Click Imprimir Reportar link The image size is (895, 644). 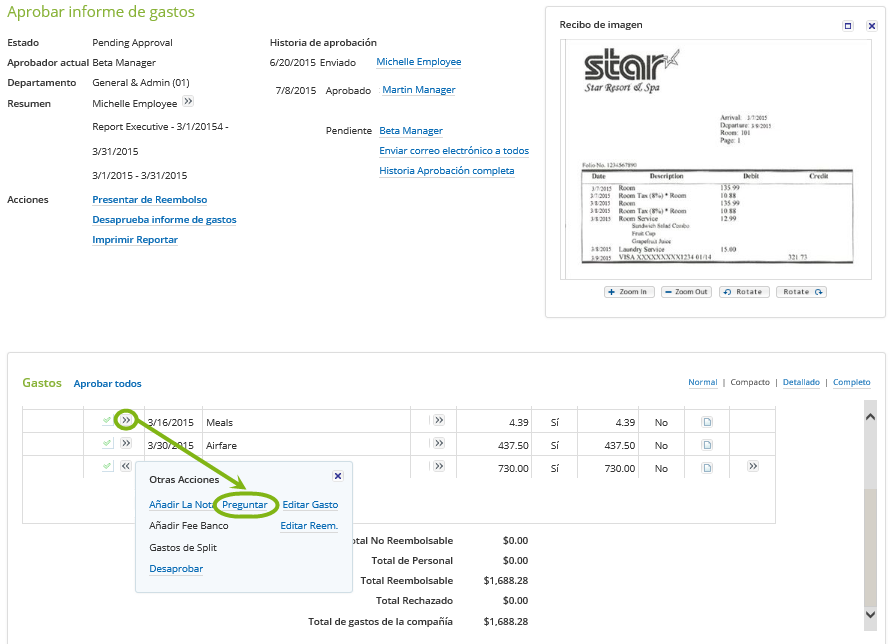pyautogui.click(x=135, y=240)
